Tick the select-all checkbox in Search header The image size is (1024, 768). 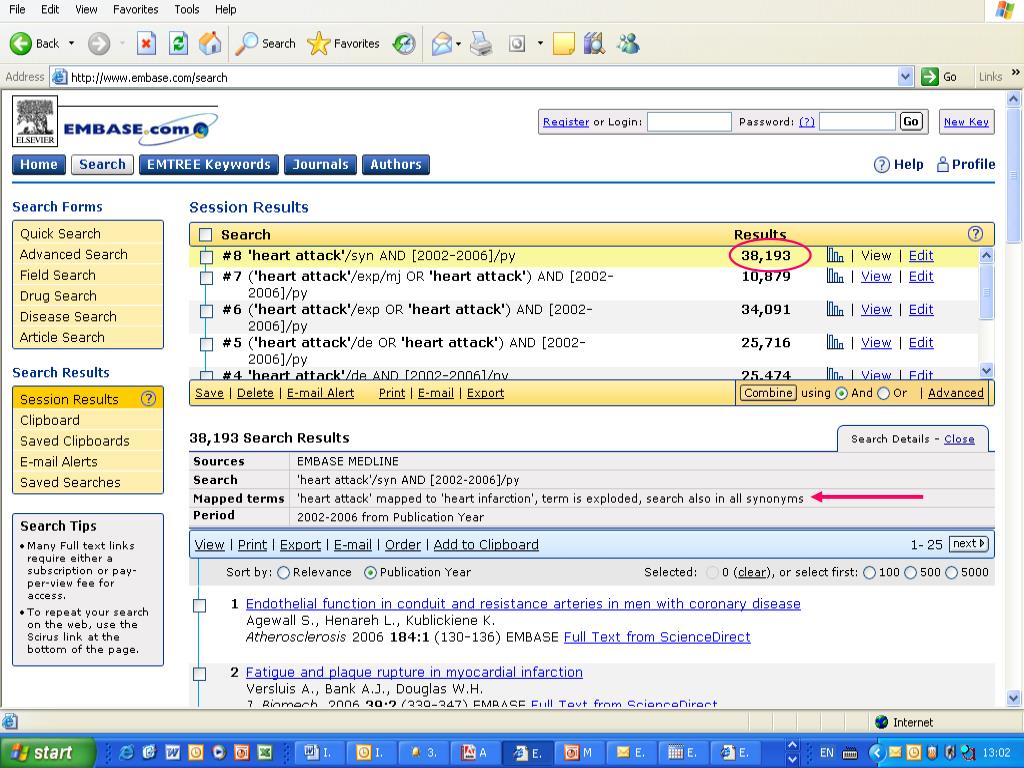point(206,234)
